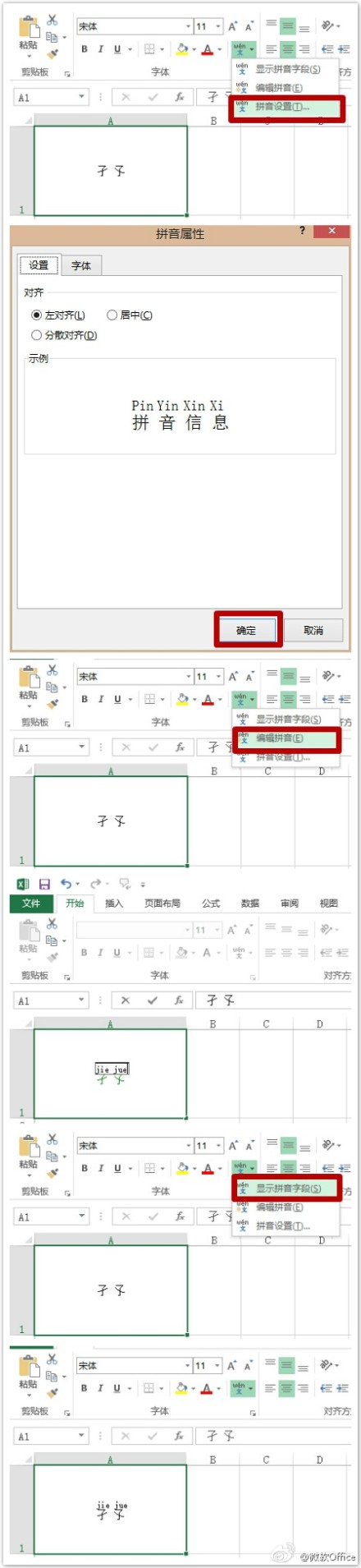Open the 插入 ribbon tab

(x=114, y=904)
